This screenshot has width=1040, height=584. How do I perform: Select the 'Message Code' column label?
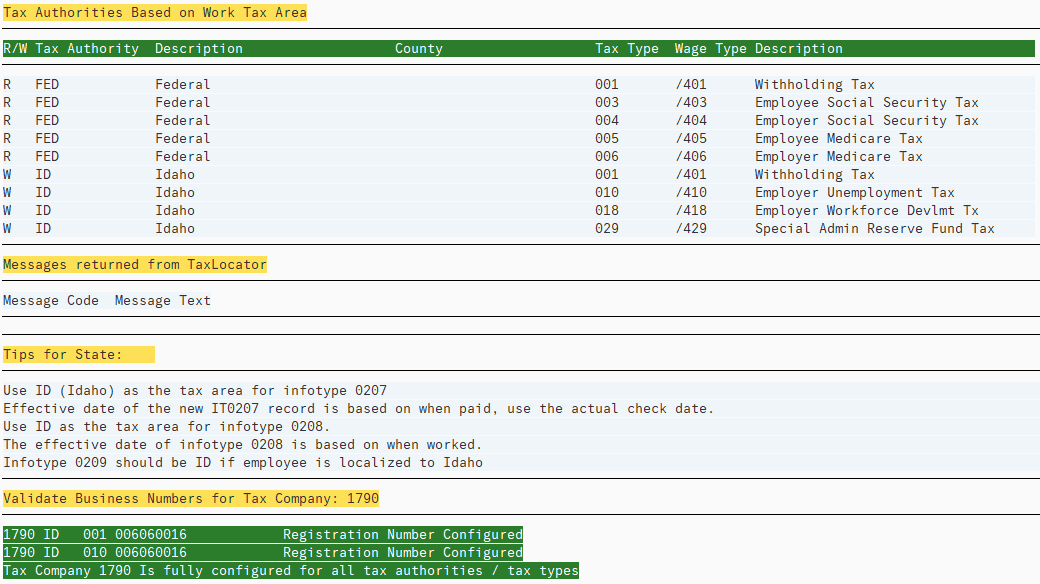click(50, 300)
